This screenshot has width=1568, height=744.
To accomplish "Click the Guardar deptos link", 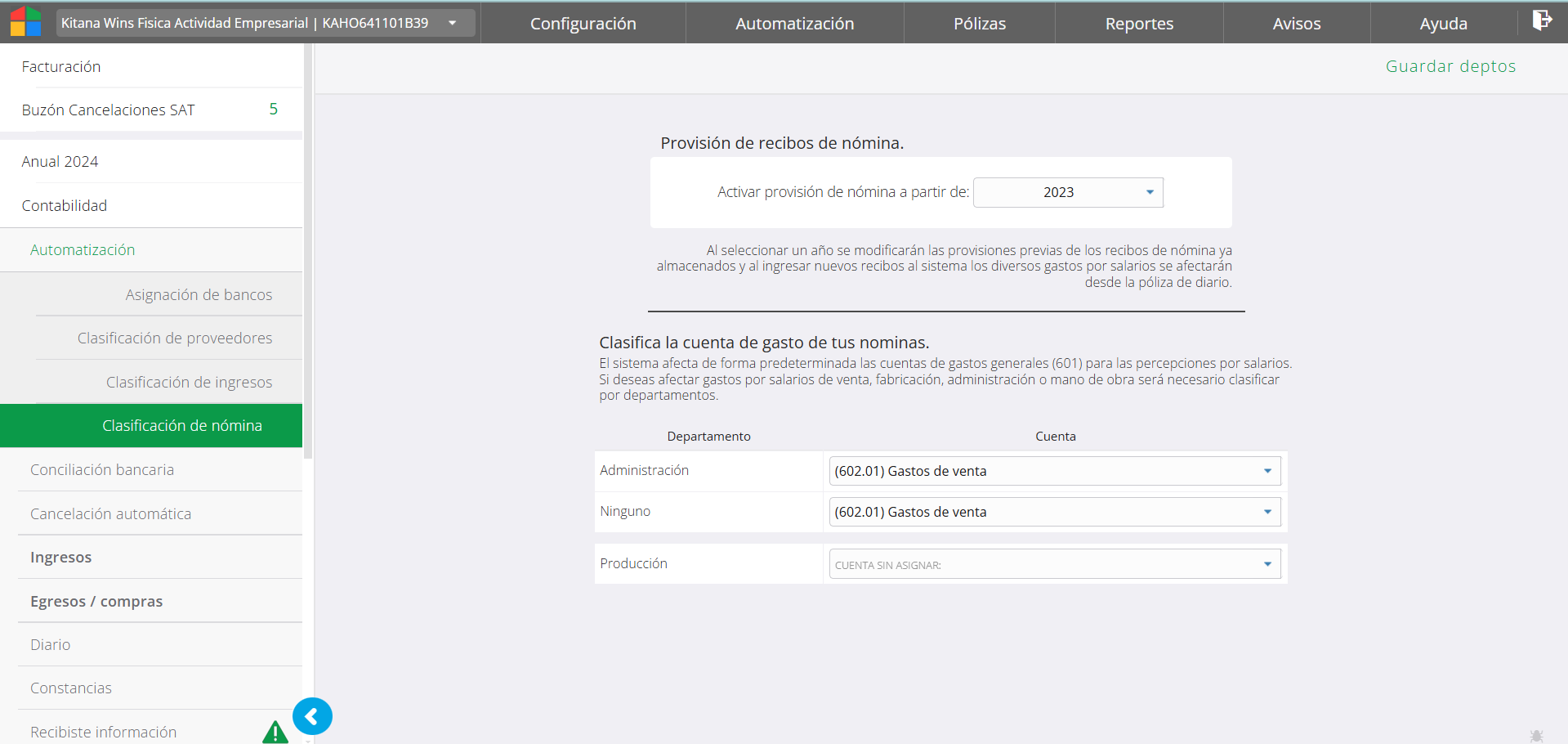I will click(x=1450, y=66).
